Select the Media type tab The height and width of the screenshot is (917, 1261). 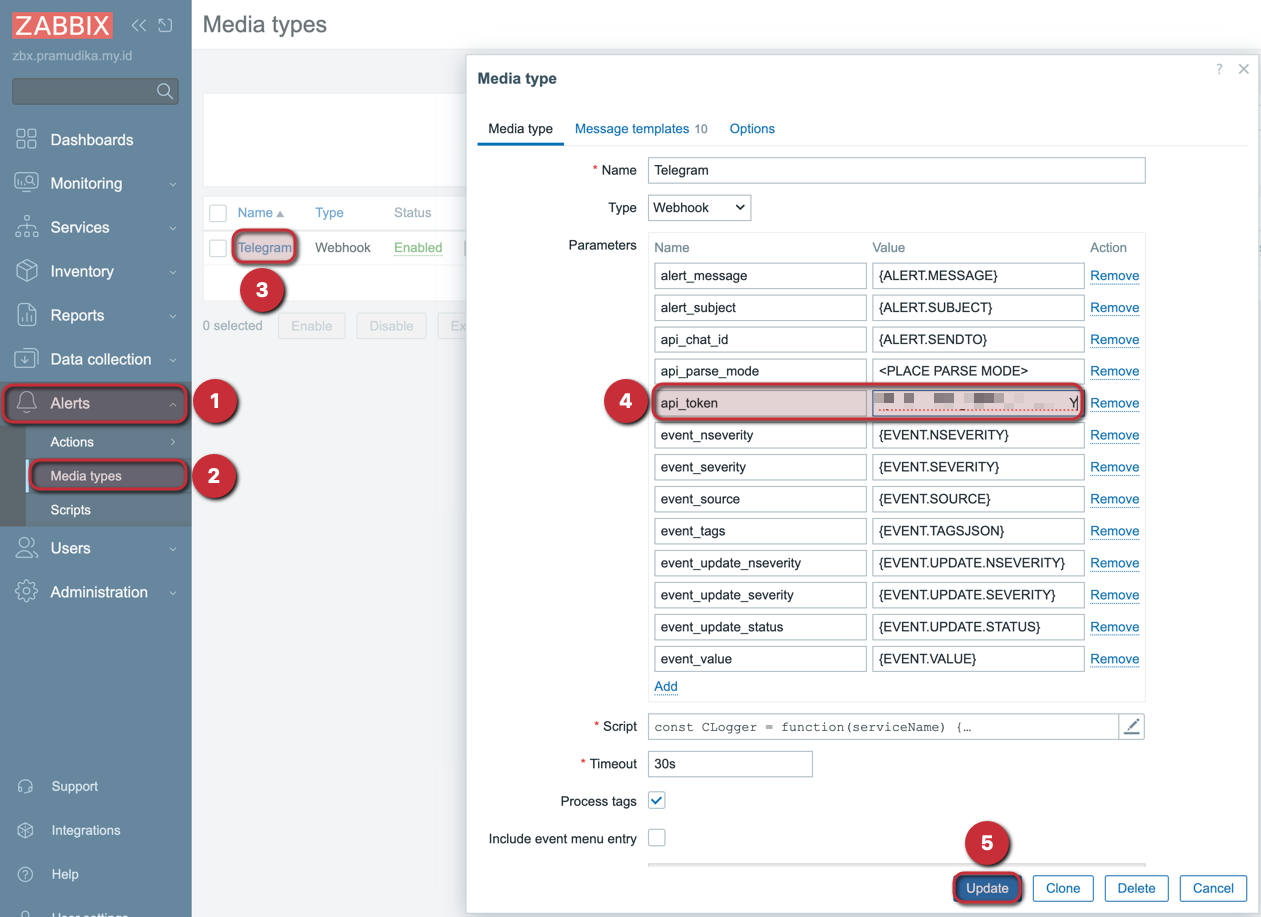pyautogui.click(x=520, y=128)
